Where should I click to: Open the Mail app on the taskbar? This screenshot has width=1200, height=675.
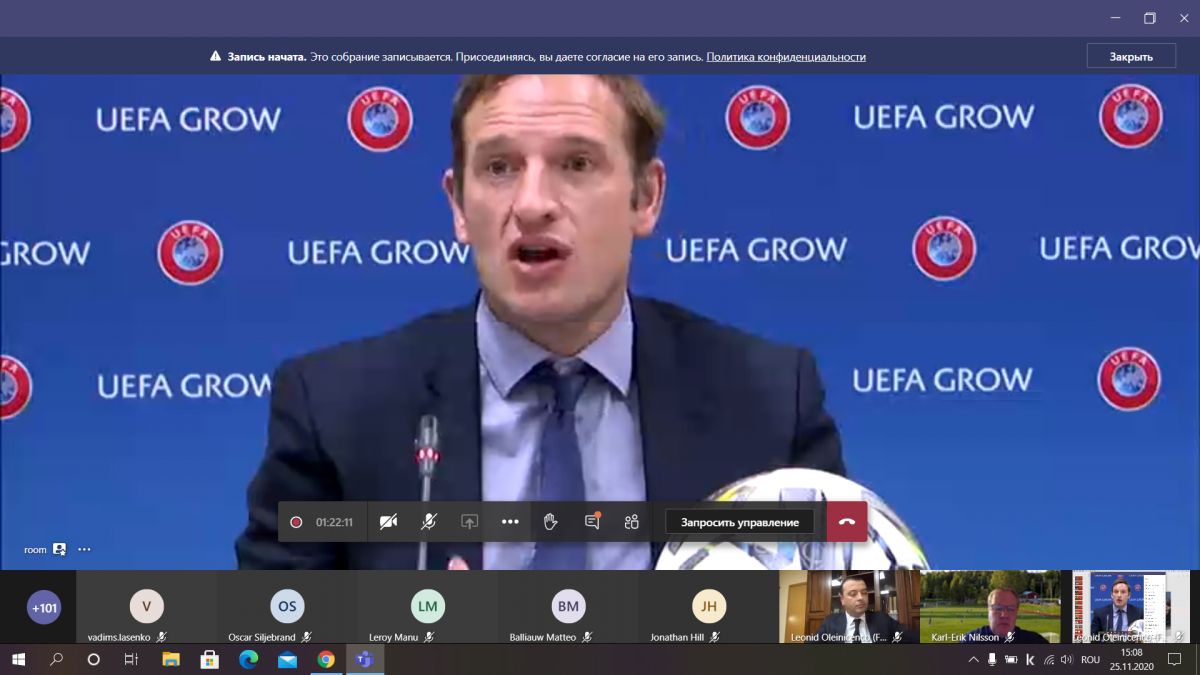coord(287,659)
